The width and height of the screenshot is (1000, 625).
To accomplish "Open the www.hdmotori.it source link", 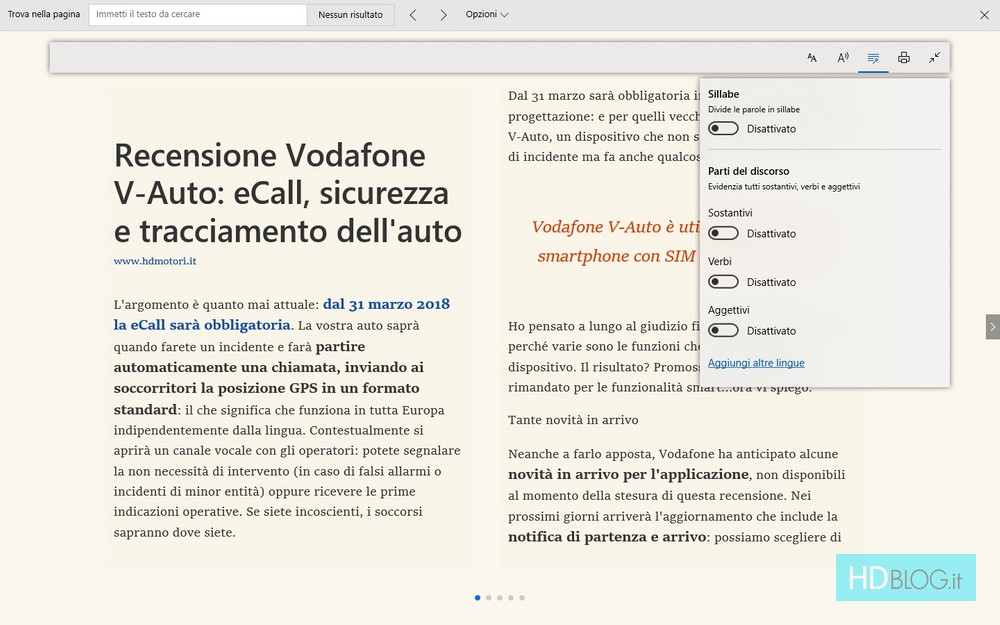I will point(155,261).
